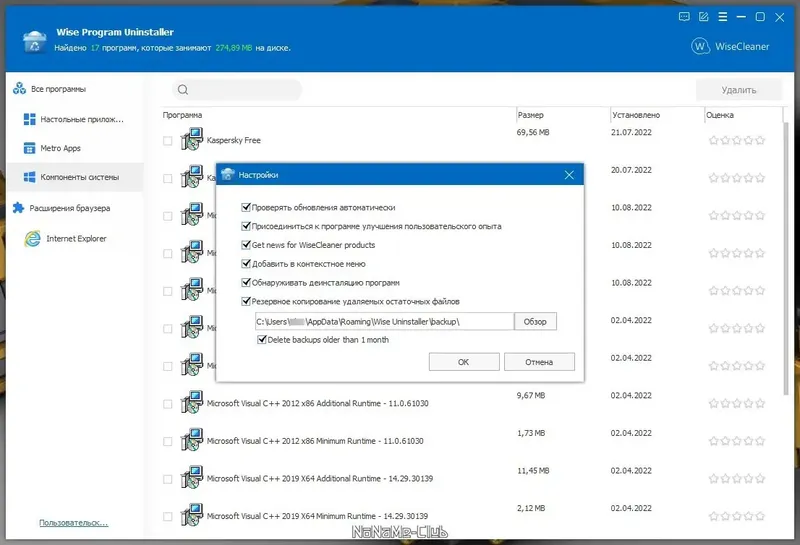Open the feedback chat icon in title bar
Screen dimensions: 800x545
point(684,17)
